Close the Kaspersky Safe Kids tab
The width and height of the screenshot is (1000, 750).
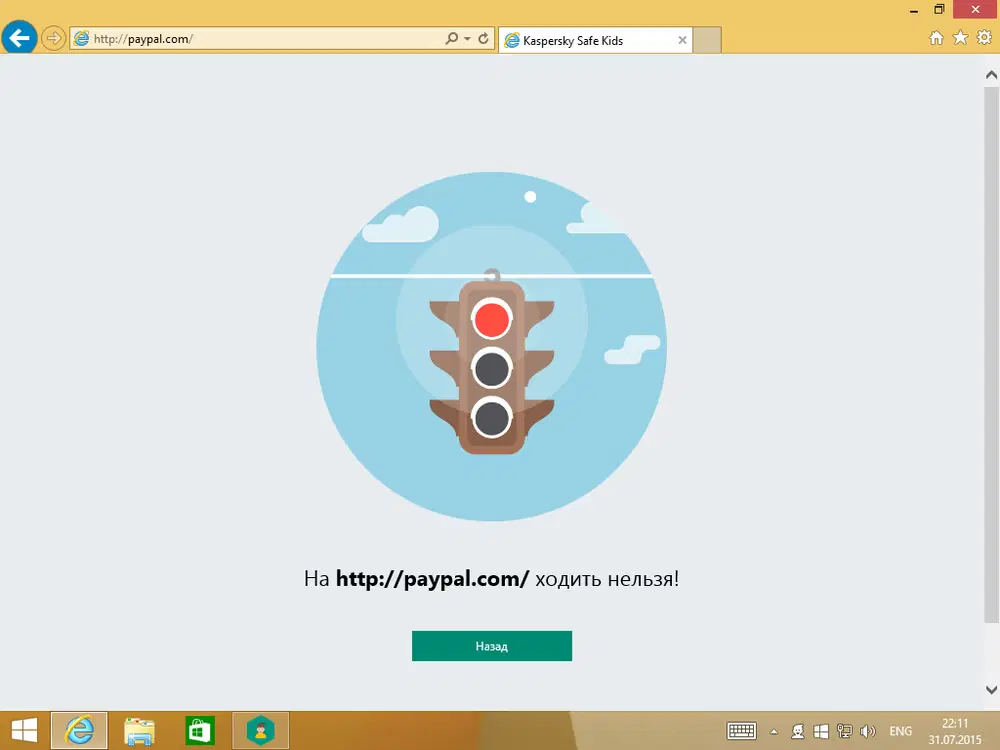click(x=682, y=40)
